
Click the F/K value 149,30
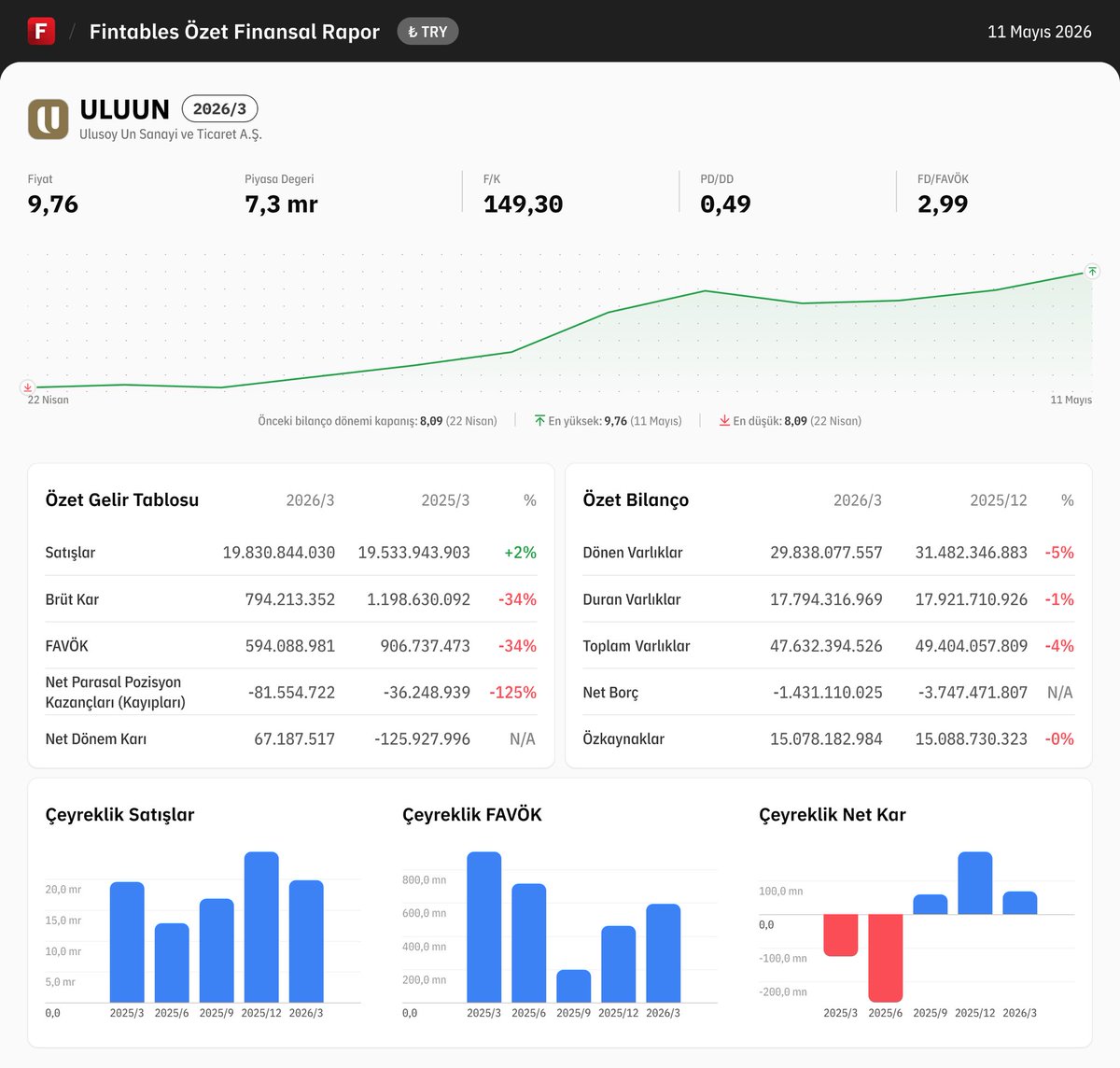click(524, 204)
